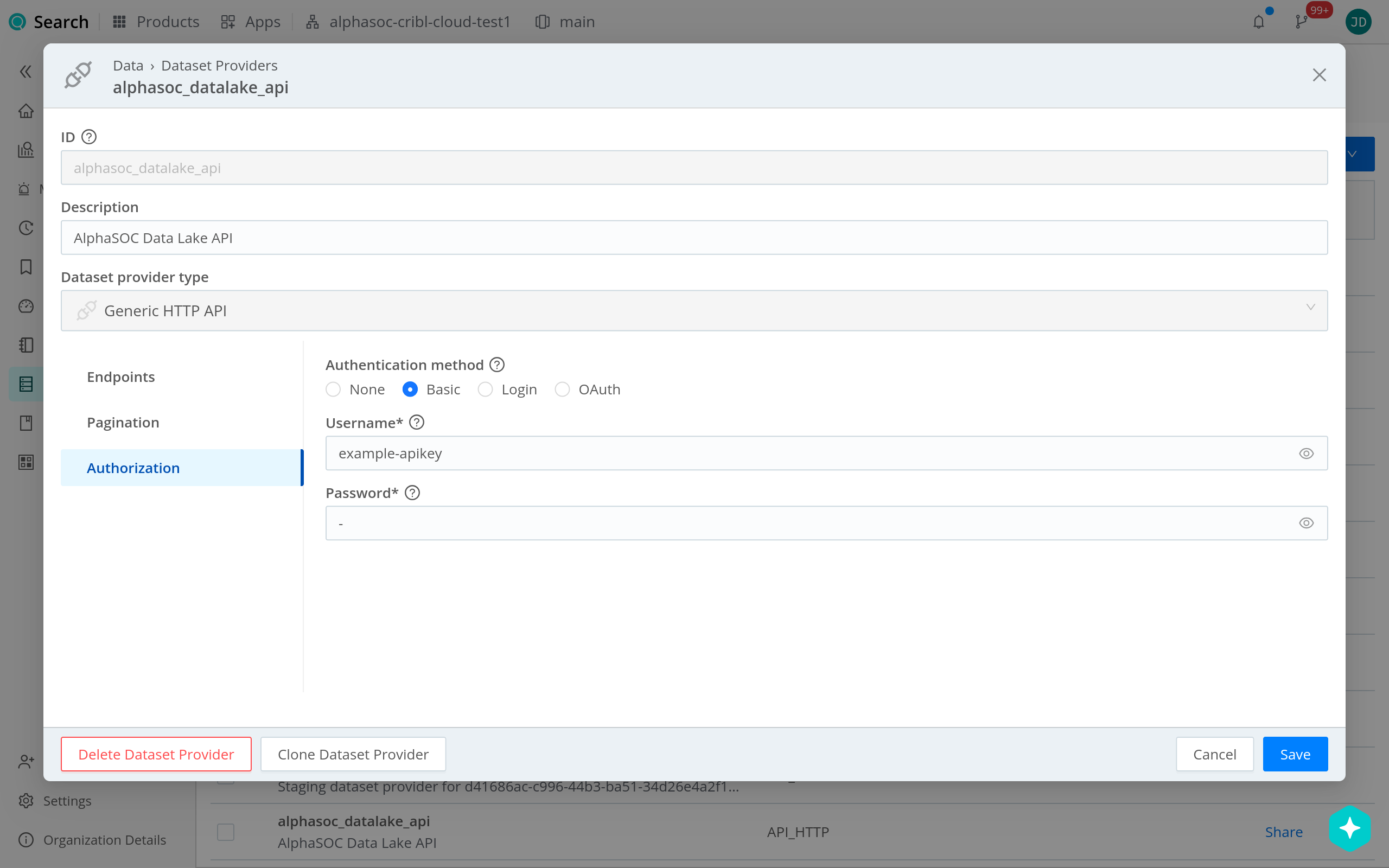Image resolution: width=1389 pixels, height=868 pixels.
Task: Open the JD user avatar menu
Action: tap(1358, 22)
